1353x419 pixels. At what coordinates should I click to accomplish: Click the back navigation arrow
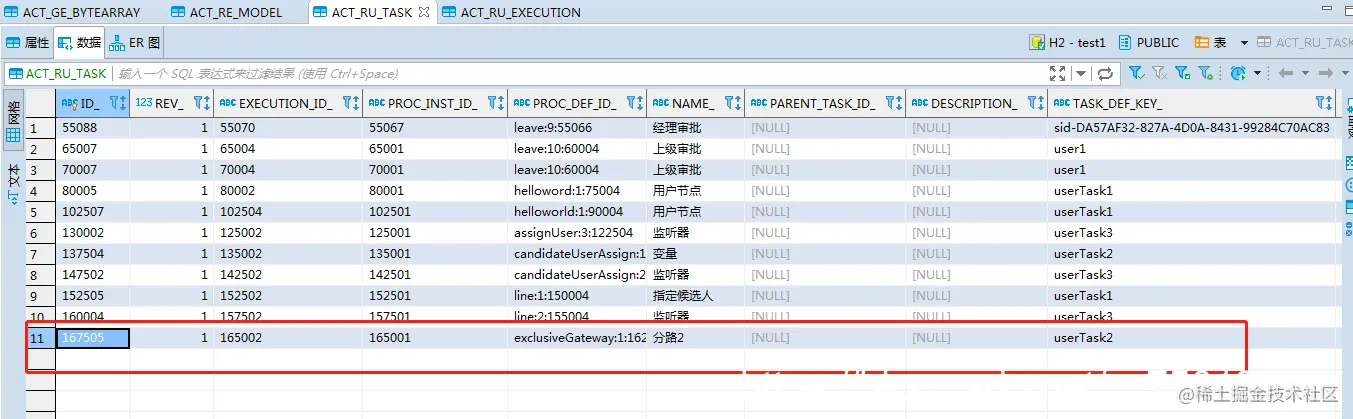click(x=1286, y=73)
